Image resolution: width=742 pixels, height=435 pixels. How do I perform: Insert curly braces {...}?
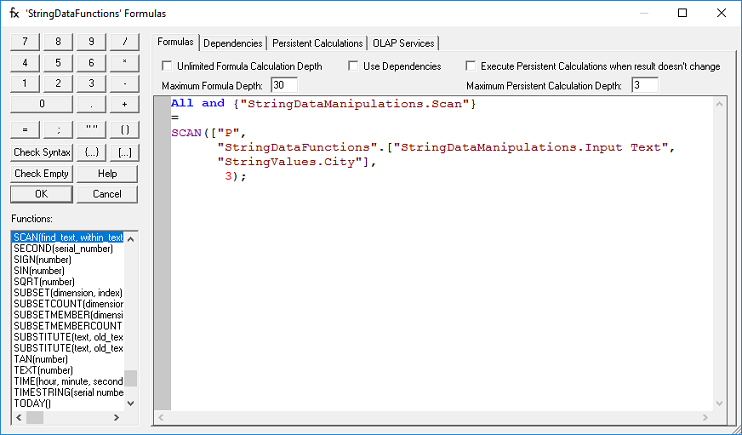point(91,152)
